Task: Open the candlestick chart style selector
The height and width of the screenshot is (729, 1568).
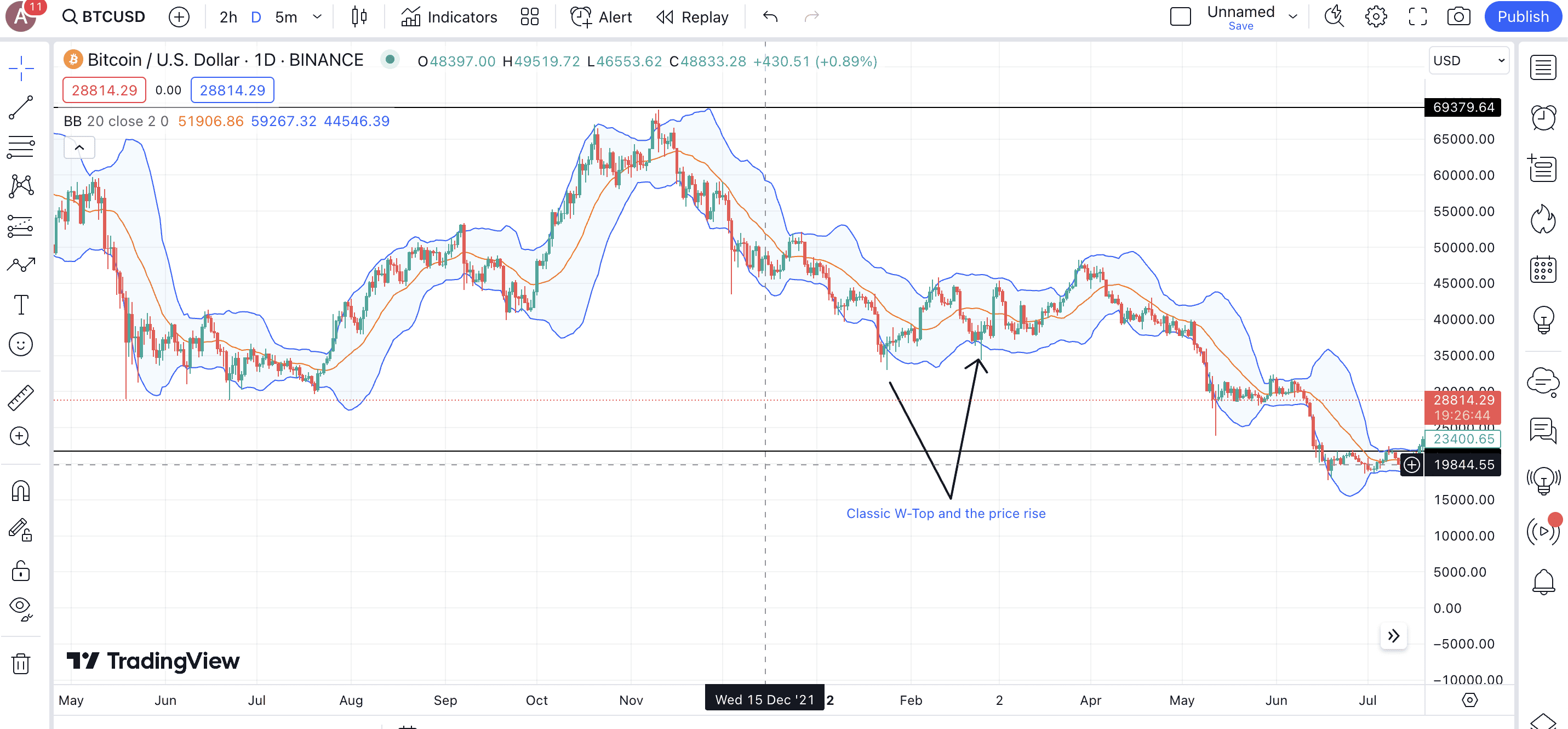Action: 359,16
